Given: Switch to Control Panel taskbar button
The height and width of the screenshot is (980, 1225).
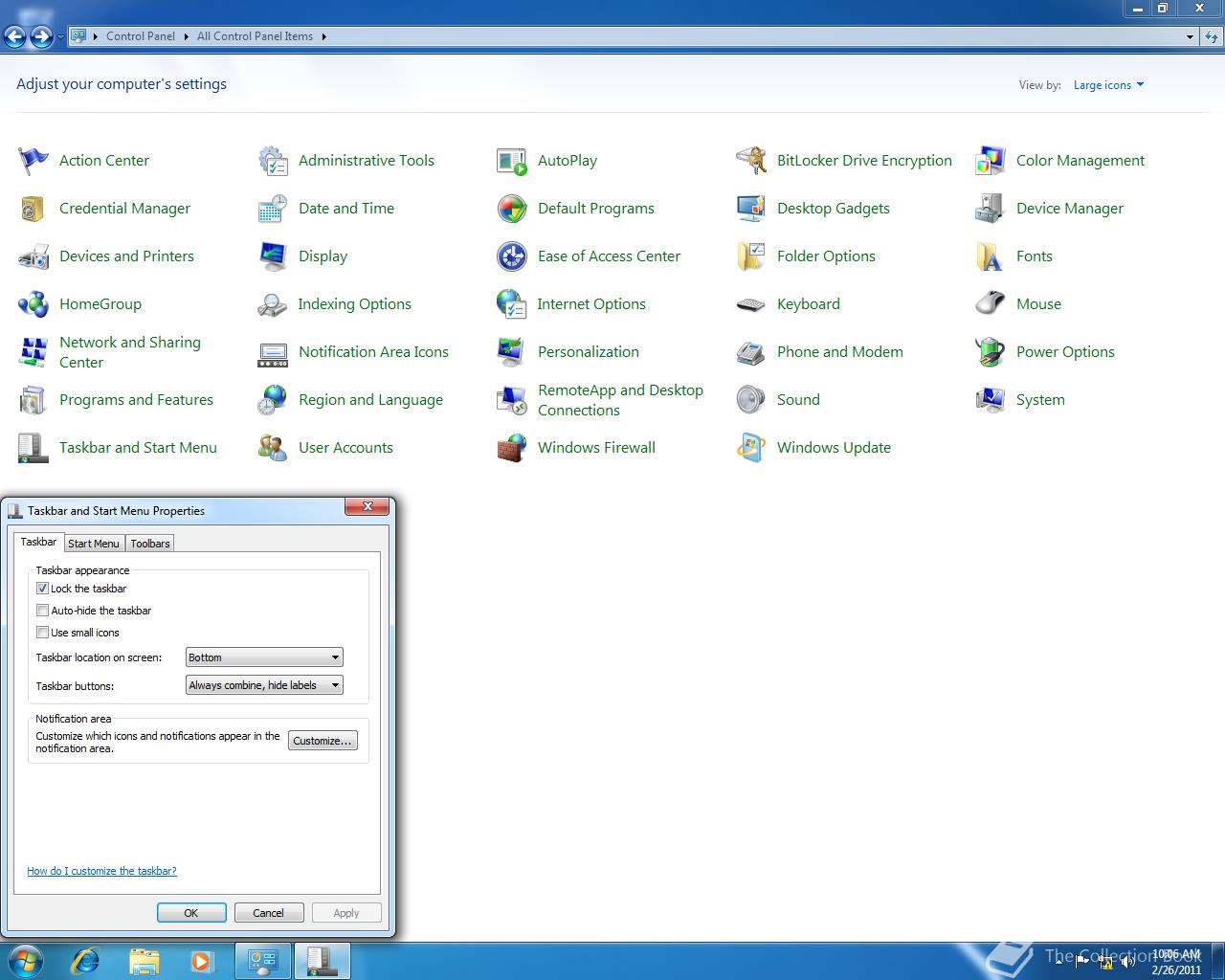Looking at the screenshot, I should click(263, 961).
